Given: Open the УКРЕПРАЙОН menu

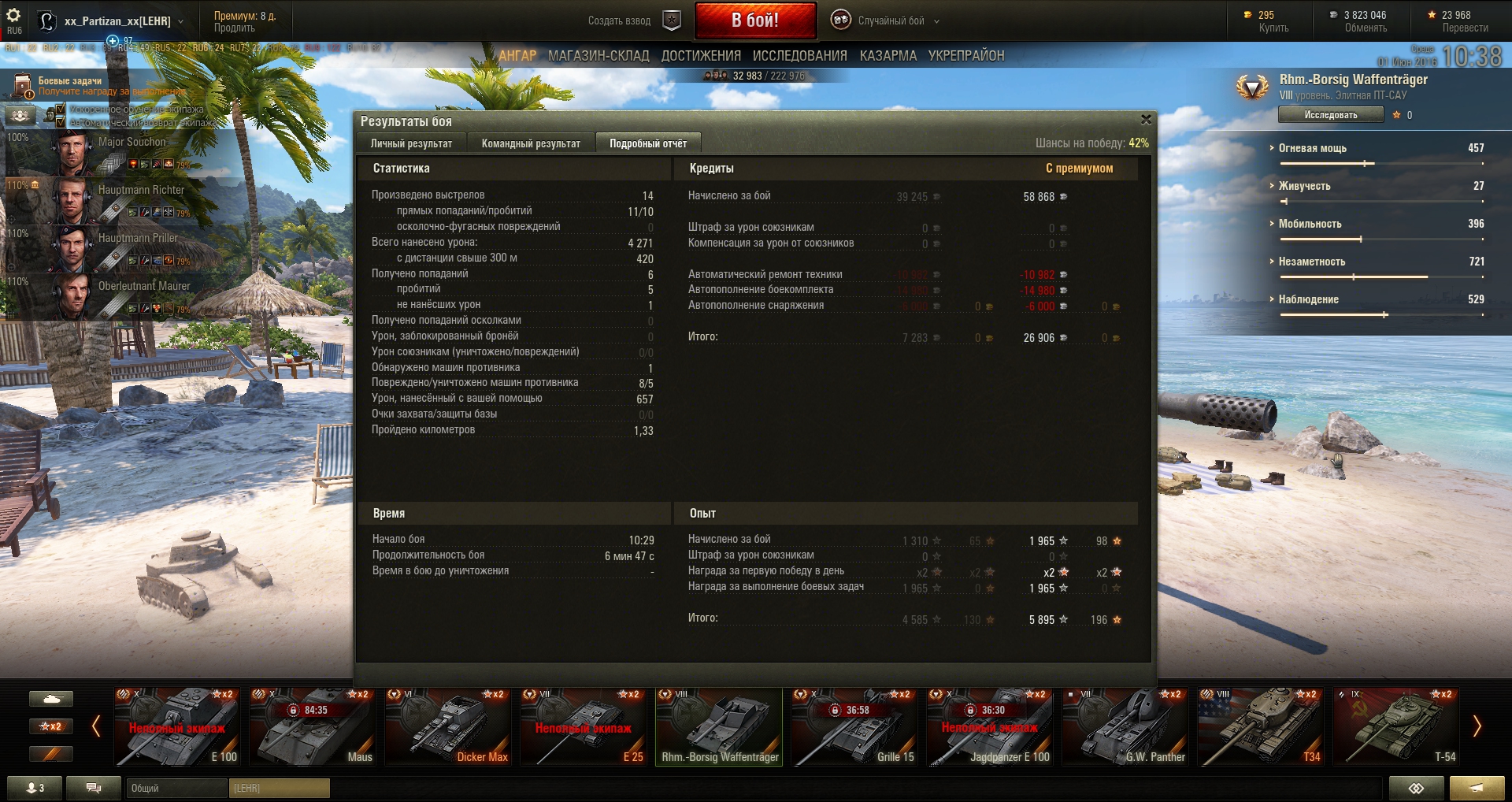Looking at the screenshot, I should pos(966,56).
